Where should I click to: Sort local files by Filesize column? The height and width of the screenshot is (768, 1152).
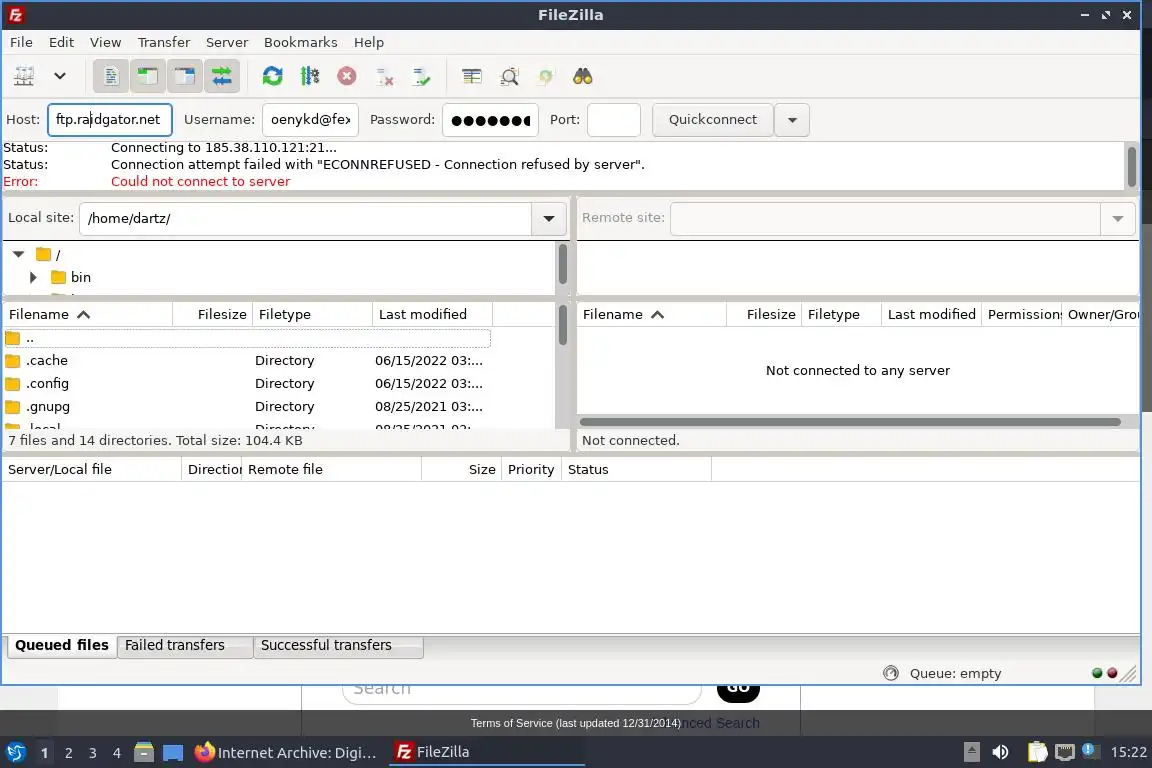[x=213, y=315]
